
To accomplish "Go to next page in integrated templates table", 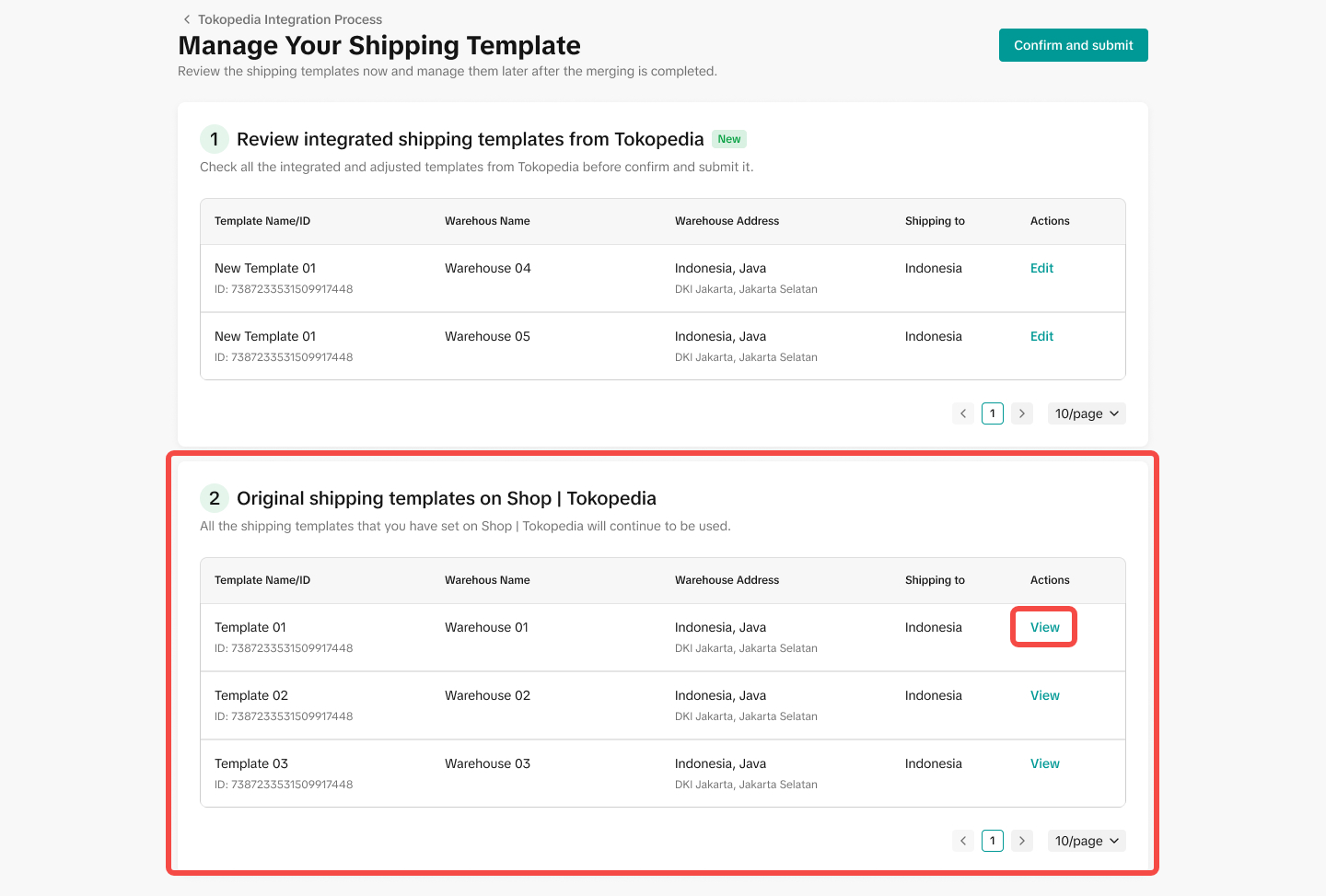I will click(x=1021, y=413).
